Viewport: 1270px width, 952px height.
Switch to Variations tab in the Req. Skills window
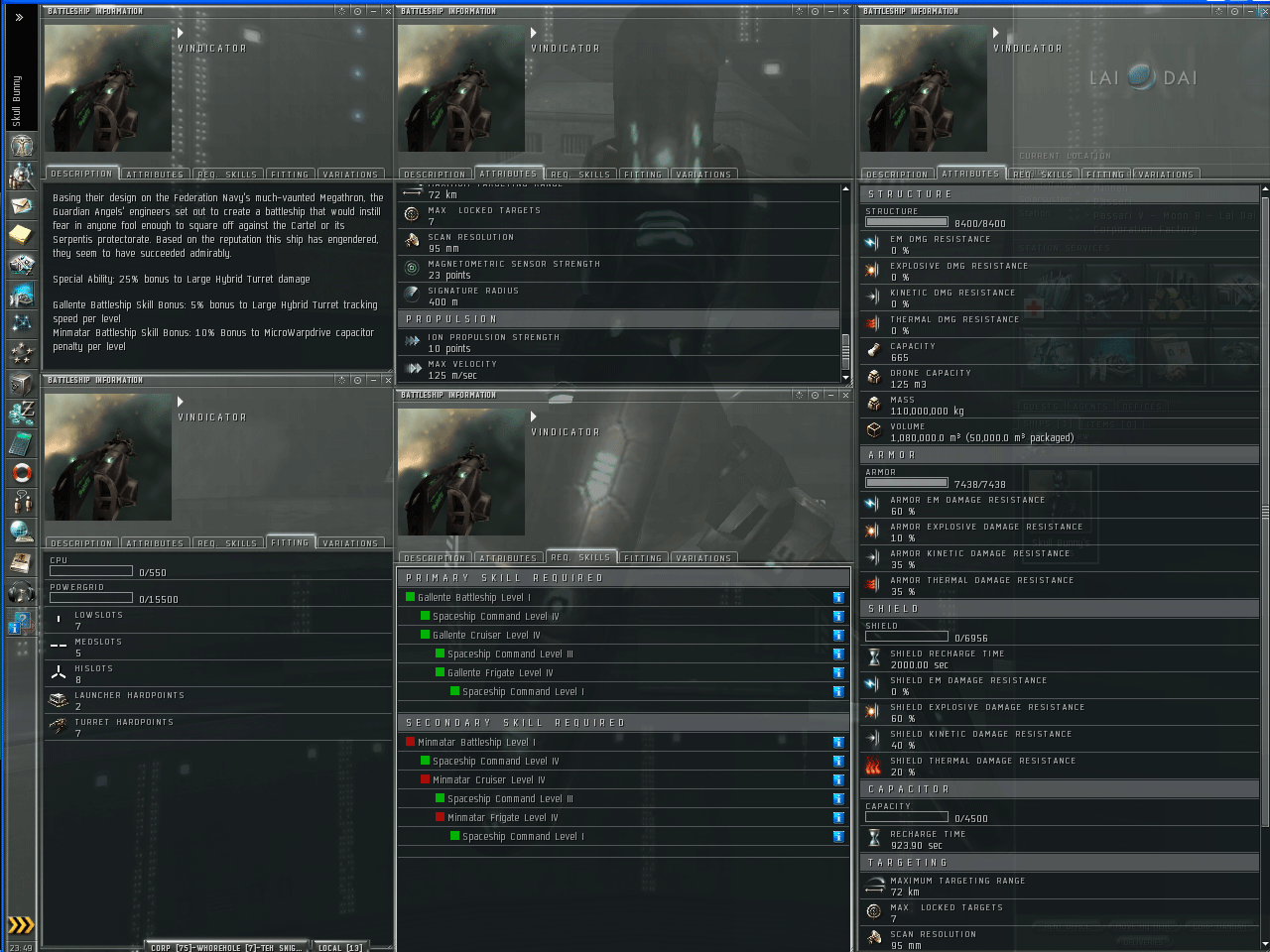pyautogui.click(x=703, y=558)
